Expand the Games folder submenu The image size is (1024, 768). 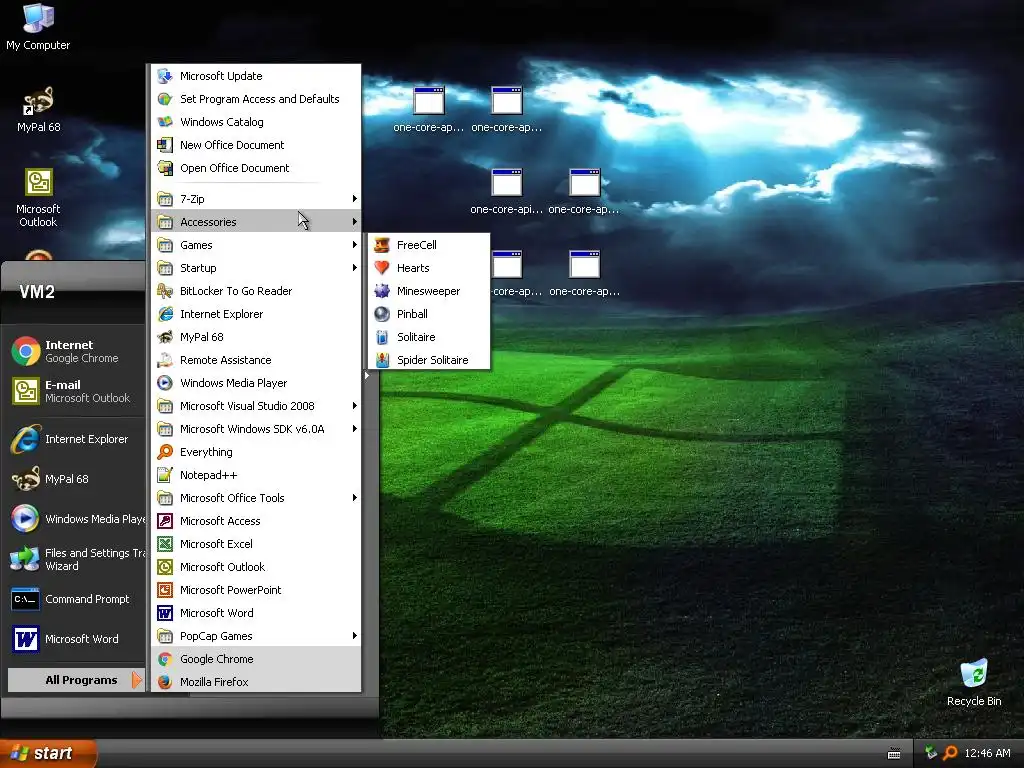(256, 245)
